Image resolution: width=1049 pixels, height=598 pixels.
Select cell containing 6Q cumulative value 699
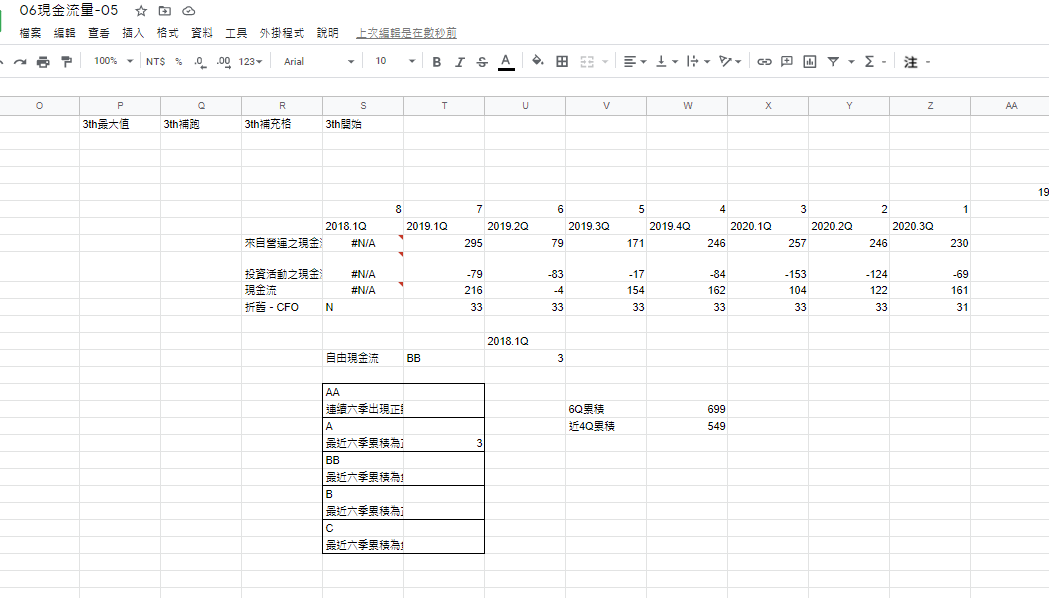687,409
